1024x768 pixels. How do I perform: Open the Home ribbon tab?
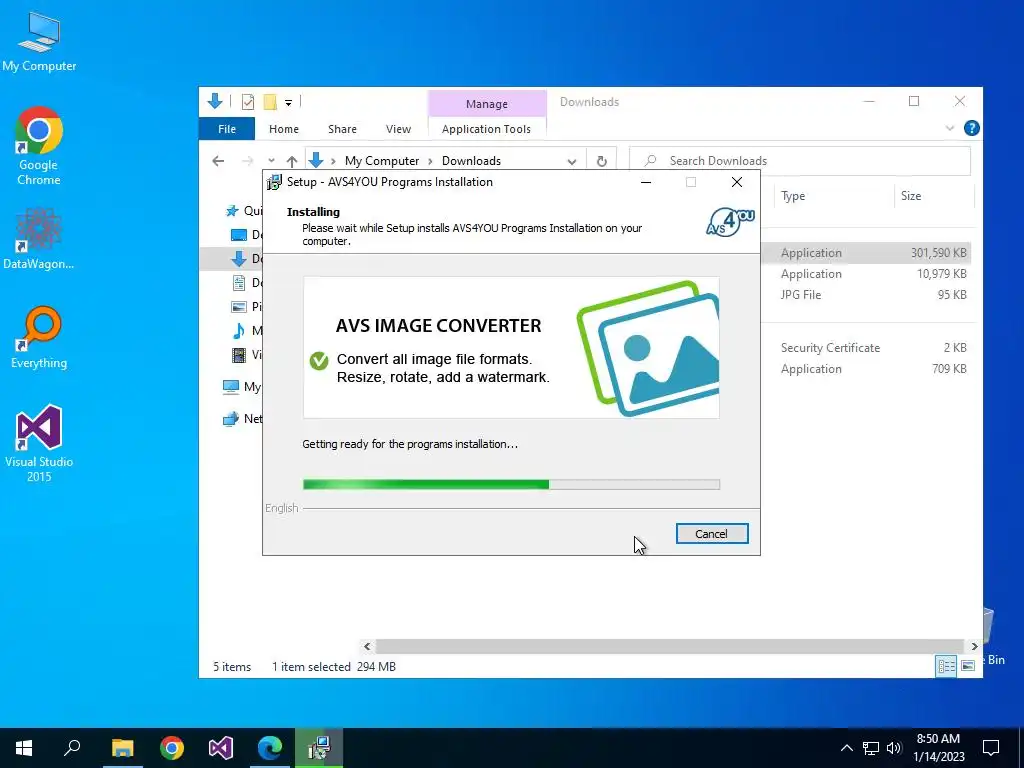[x=283, y=129]
